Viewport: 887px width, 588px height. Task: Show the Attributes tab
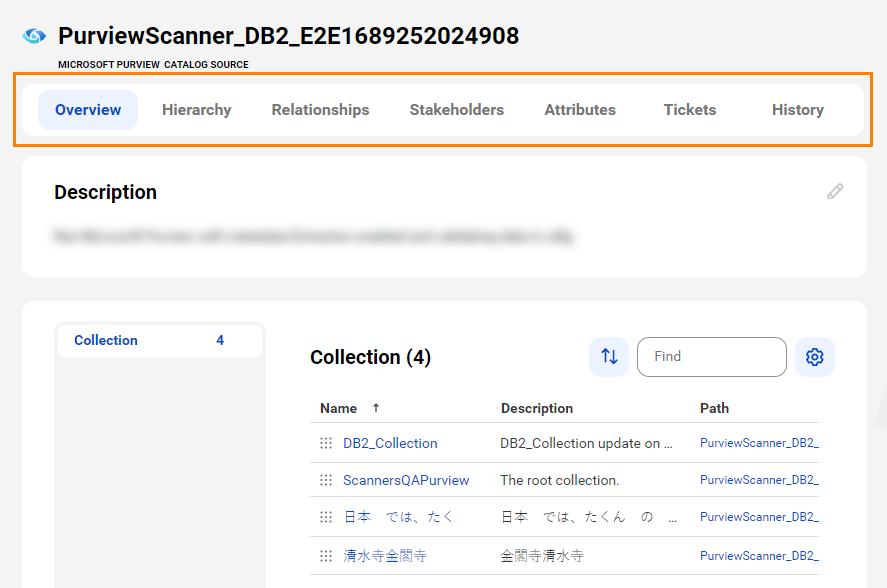click(x=580, y=110)
